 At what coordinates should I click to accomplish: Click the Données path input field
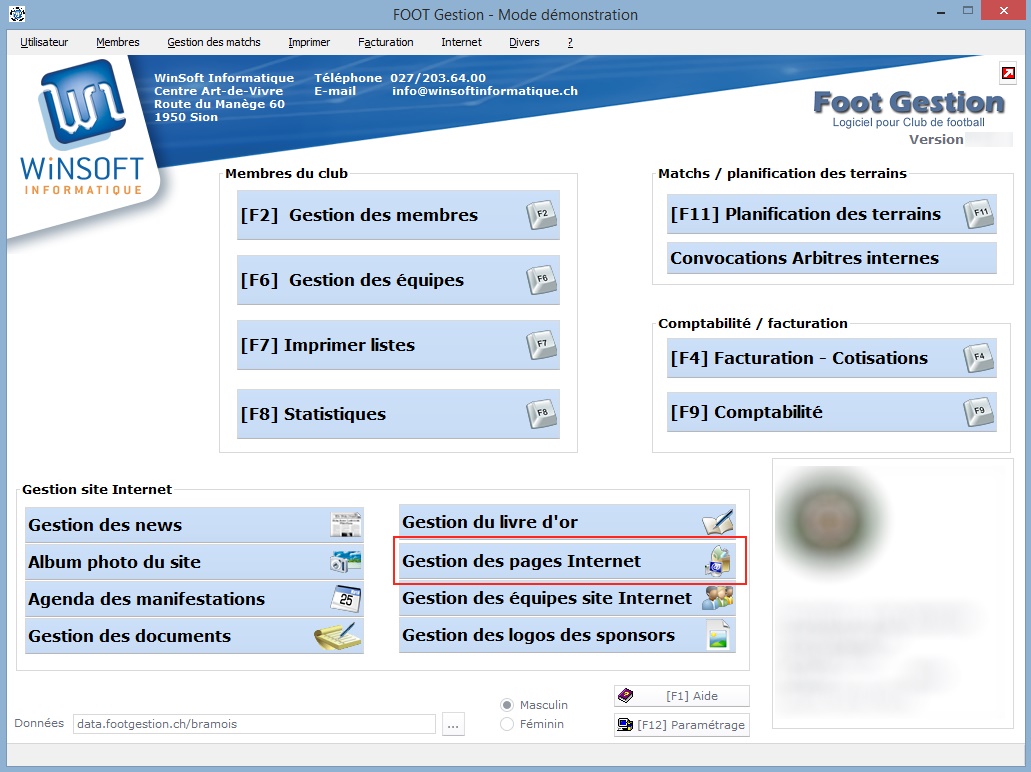[254, 724]
